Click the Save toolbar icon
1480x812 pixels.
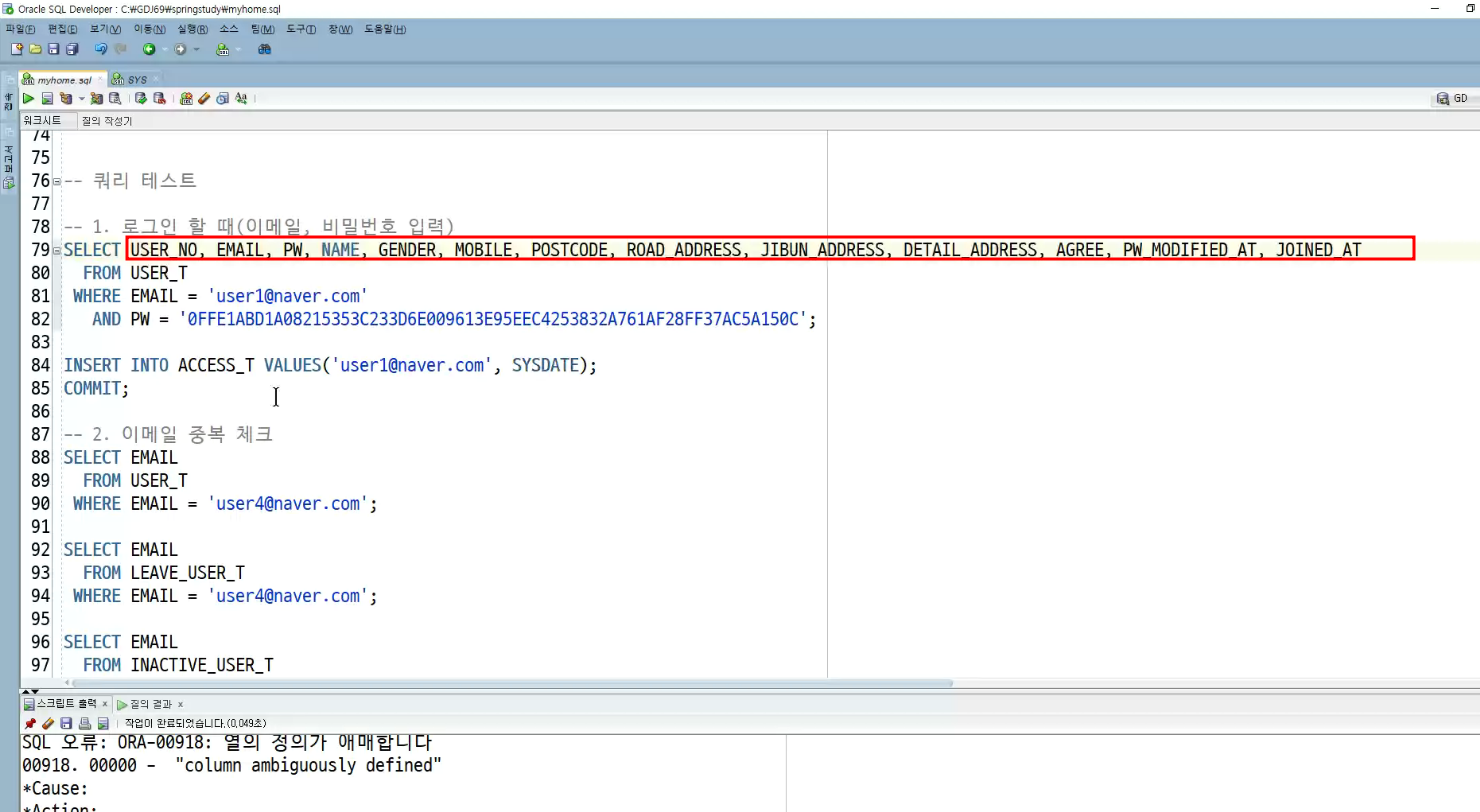53,49
